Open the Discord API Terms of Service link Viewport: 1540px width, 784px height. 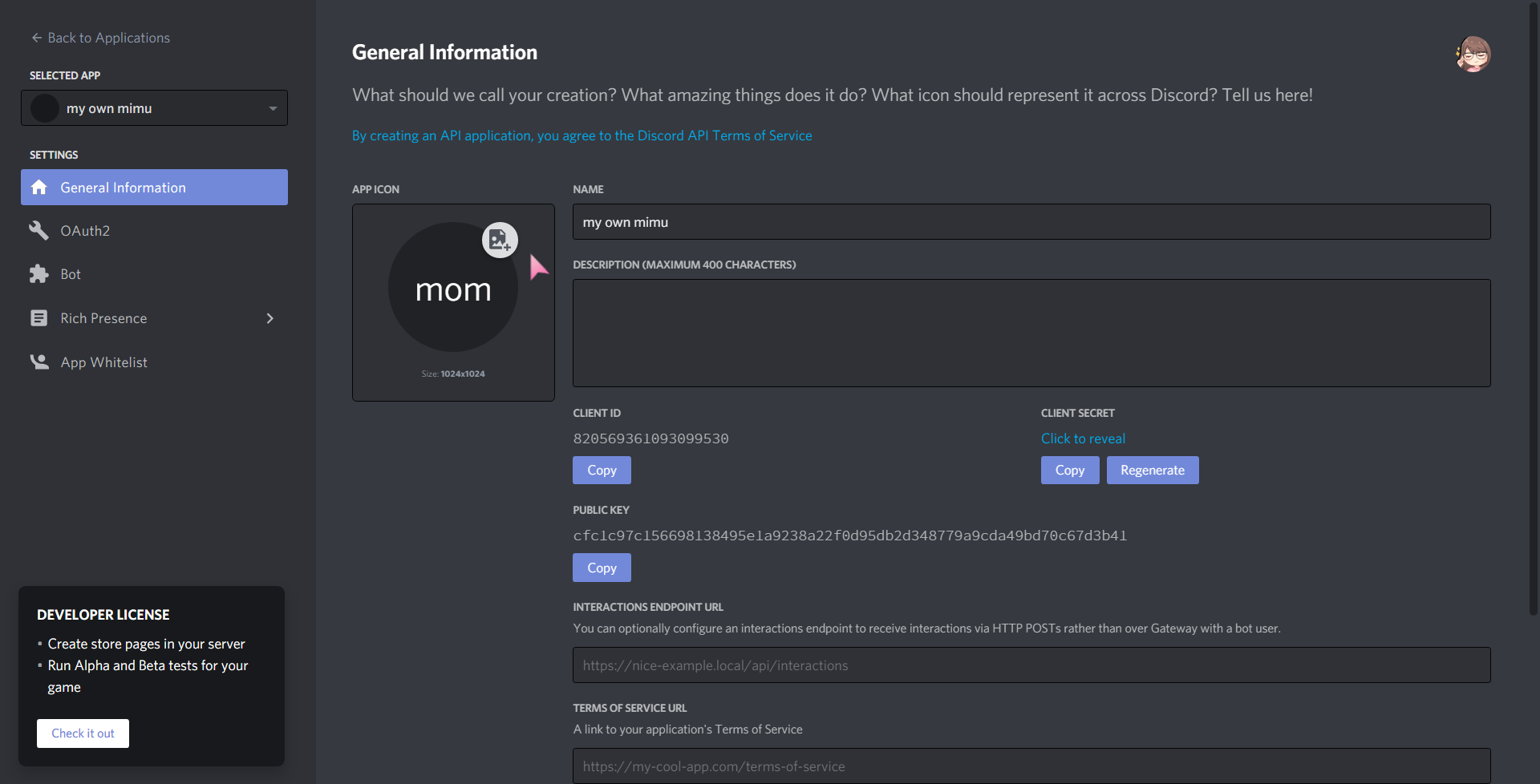582,135
